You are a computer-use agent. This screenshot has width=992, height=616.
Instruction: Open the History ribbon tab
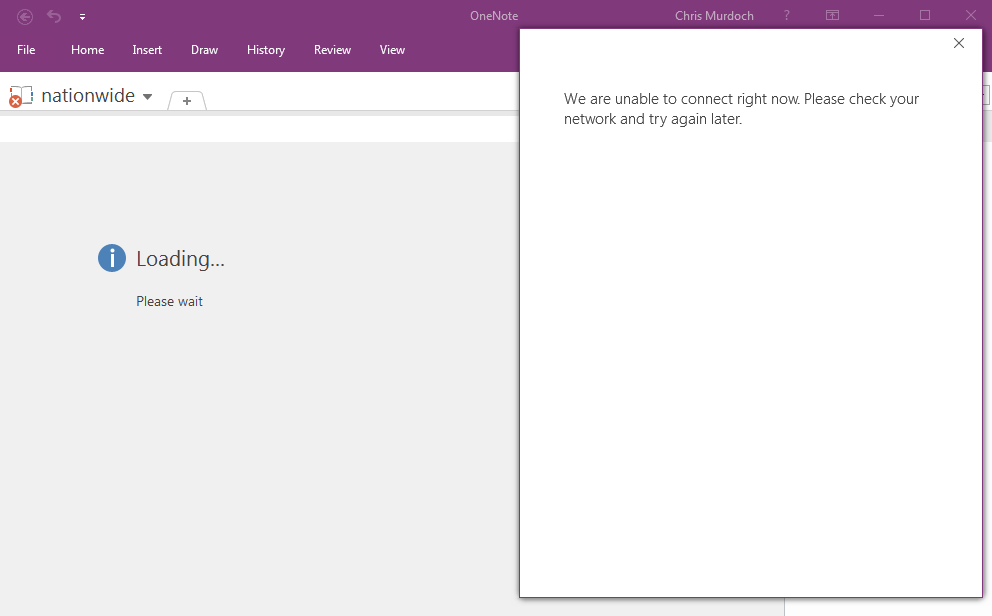point(266,50)
